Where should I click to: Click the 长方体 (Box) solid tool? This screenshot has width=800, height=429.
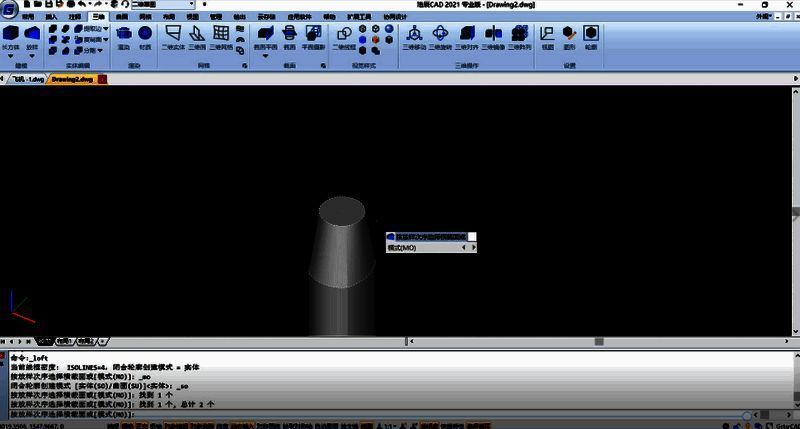click(11, 37)
